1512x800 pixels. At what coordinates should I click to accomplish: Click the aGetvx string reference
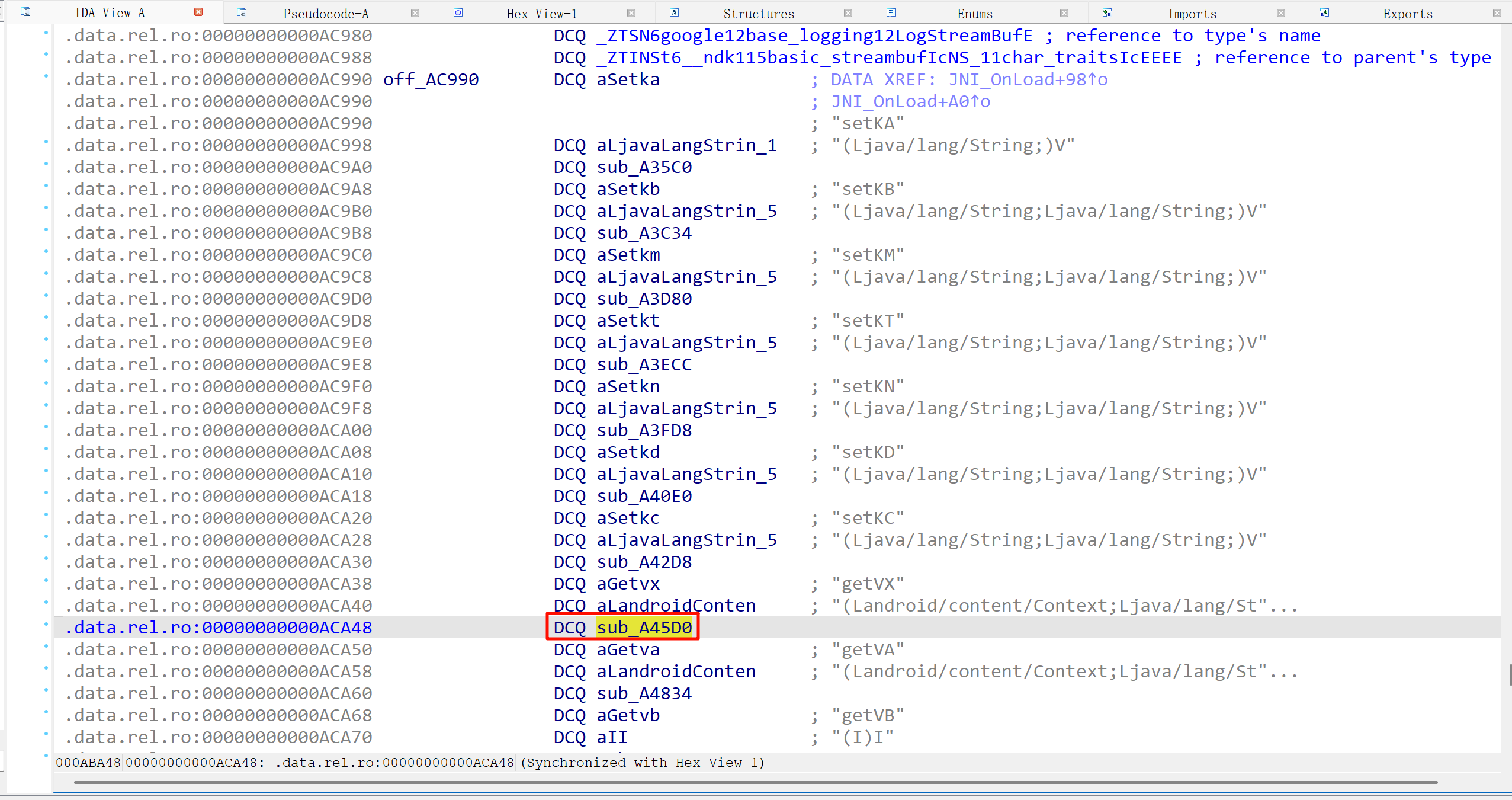628,584
